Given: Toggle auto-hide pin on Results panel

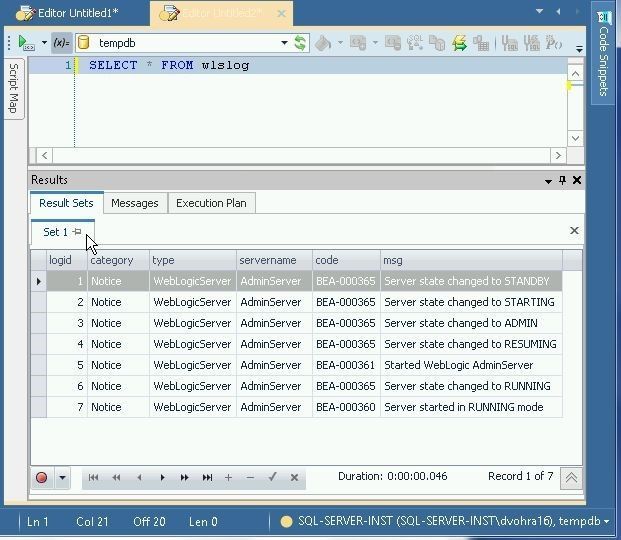Looking at the screenshot, I should (562, 180).
